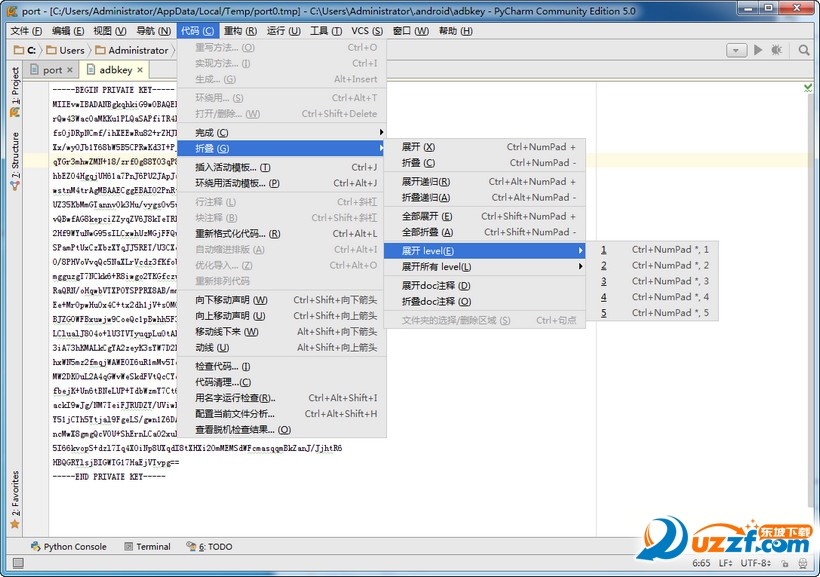Open the run configuration dropdown

coord(736,50)
